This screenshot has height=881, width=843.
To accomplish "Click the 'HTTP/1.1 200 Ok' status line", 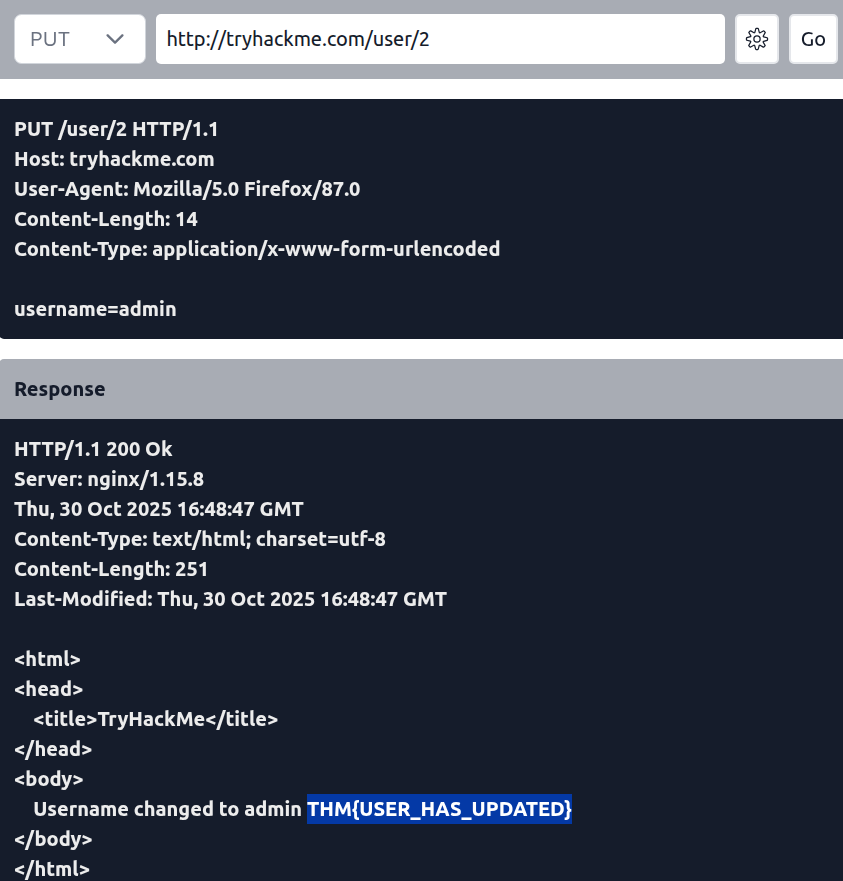I will (x=93, y=449).
